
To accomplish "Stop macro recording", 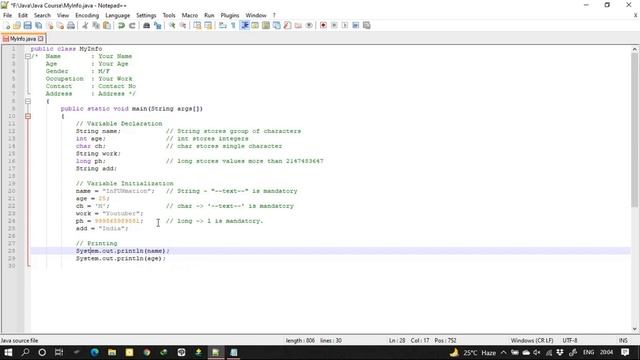I will point(334,25).
